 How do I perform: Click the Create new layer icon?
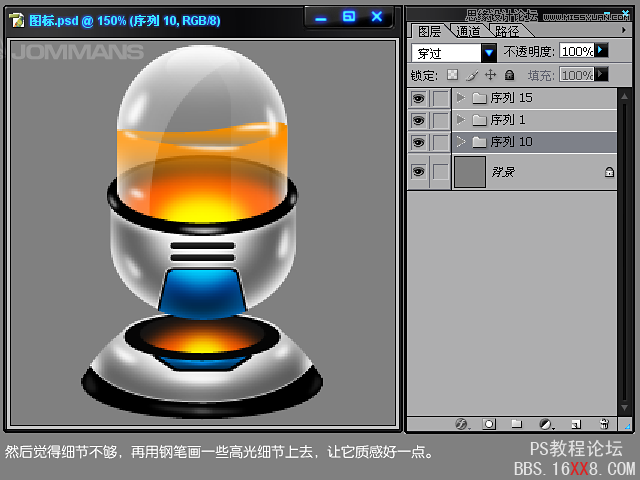[x=575, y=424]
